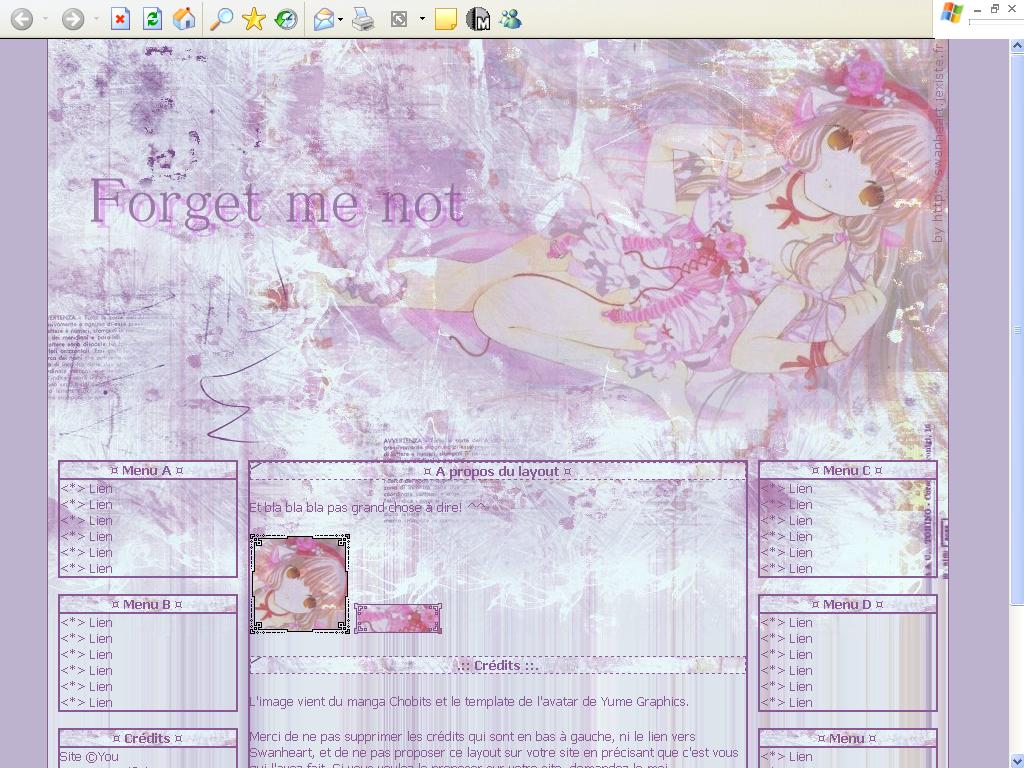The width and height of the screenshot is (1024, 768).
Task: Go forward with the Forward arrow button
Action: click(72, 19)
